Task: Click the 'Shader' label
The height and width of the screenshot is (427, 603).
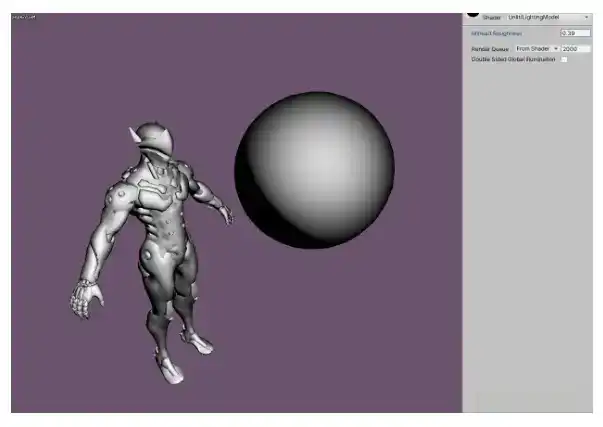Action: [x=491, y=18]
